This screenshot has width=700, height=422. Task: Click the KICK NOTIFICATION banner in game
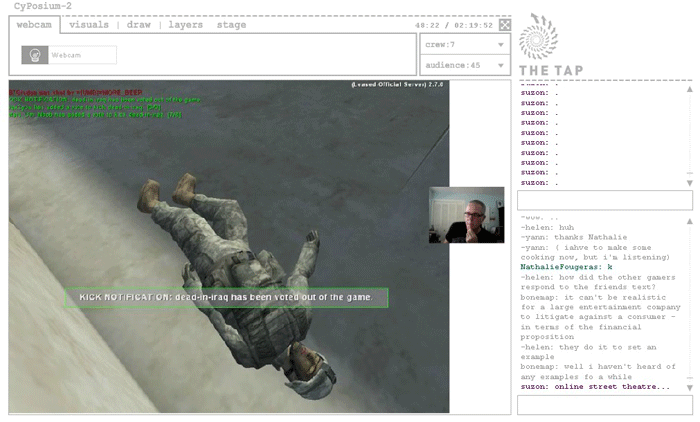[x=226, y=297]
